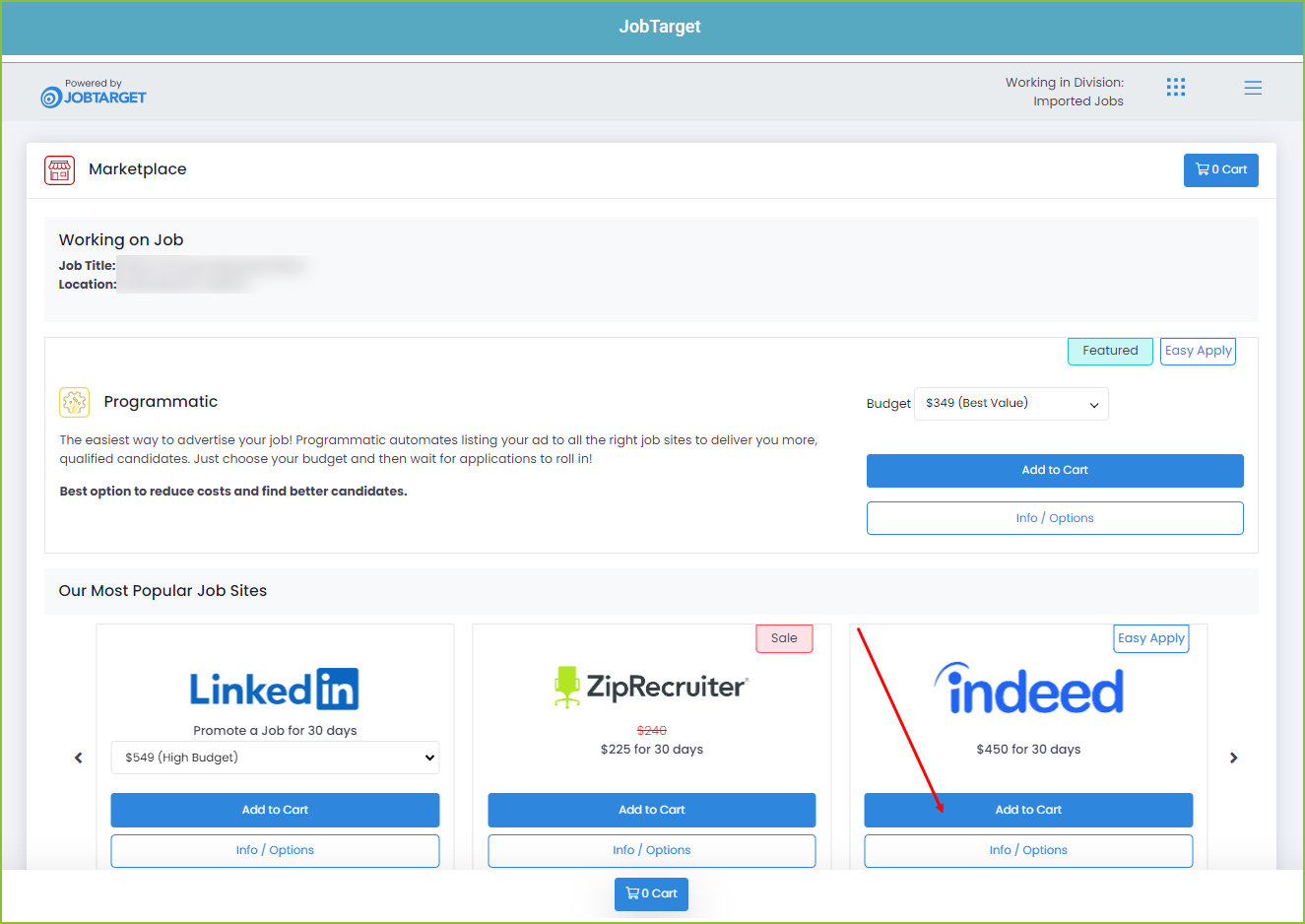Open the bottom 0 Cart button

click(652, 894)
